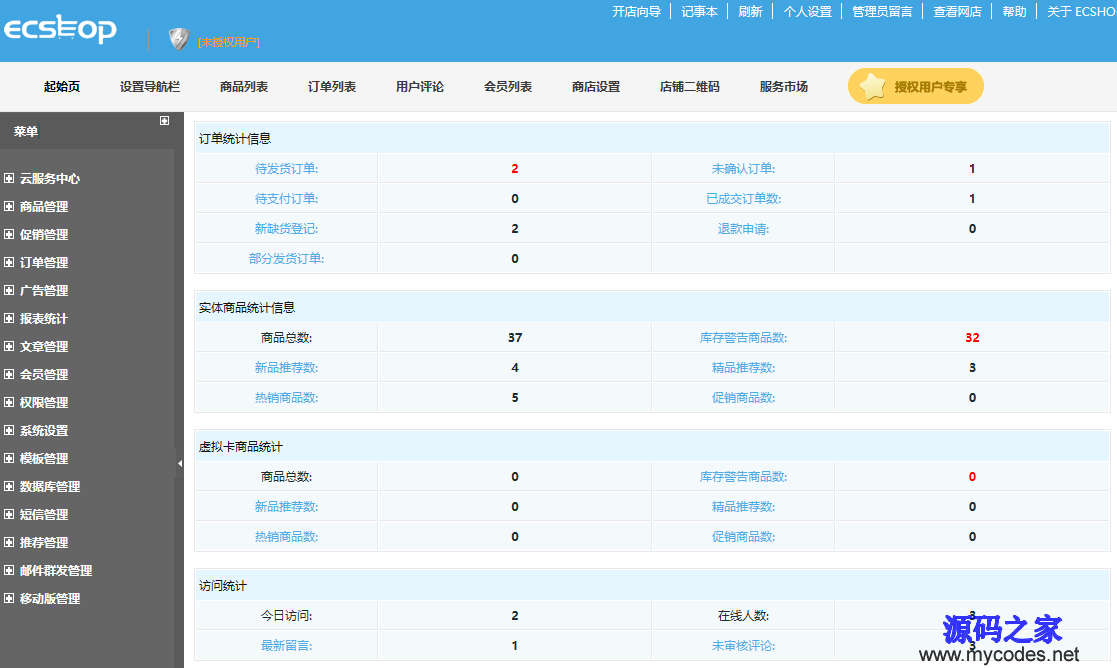1117x668 pixels.
Task: Toggle the menu expand-all icon beside 菜单
Action: pyautogui.click(x=165, y=120)
